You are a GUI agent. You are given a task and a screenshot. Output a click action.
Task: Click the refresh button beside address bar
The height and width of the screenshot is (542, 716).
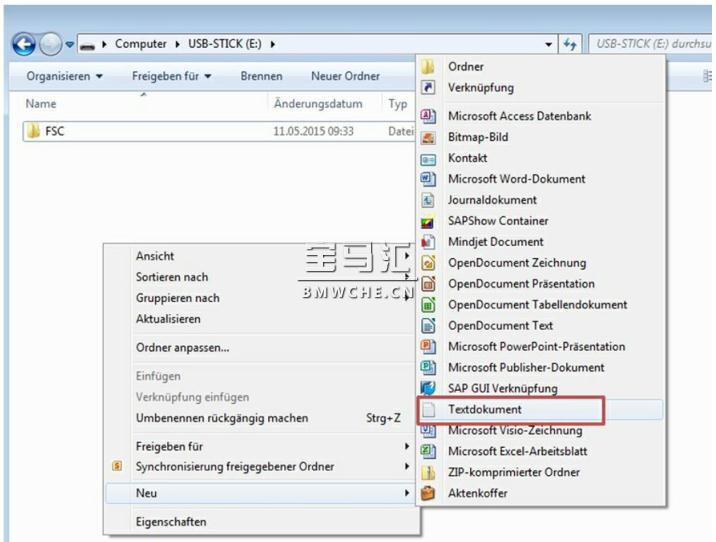(x=569, y=44)
